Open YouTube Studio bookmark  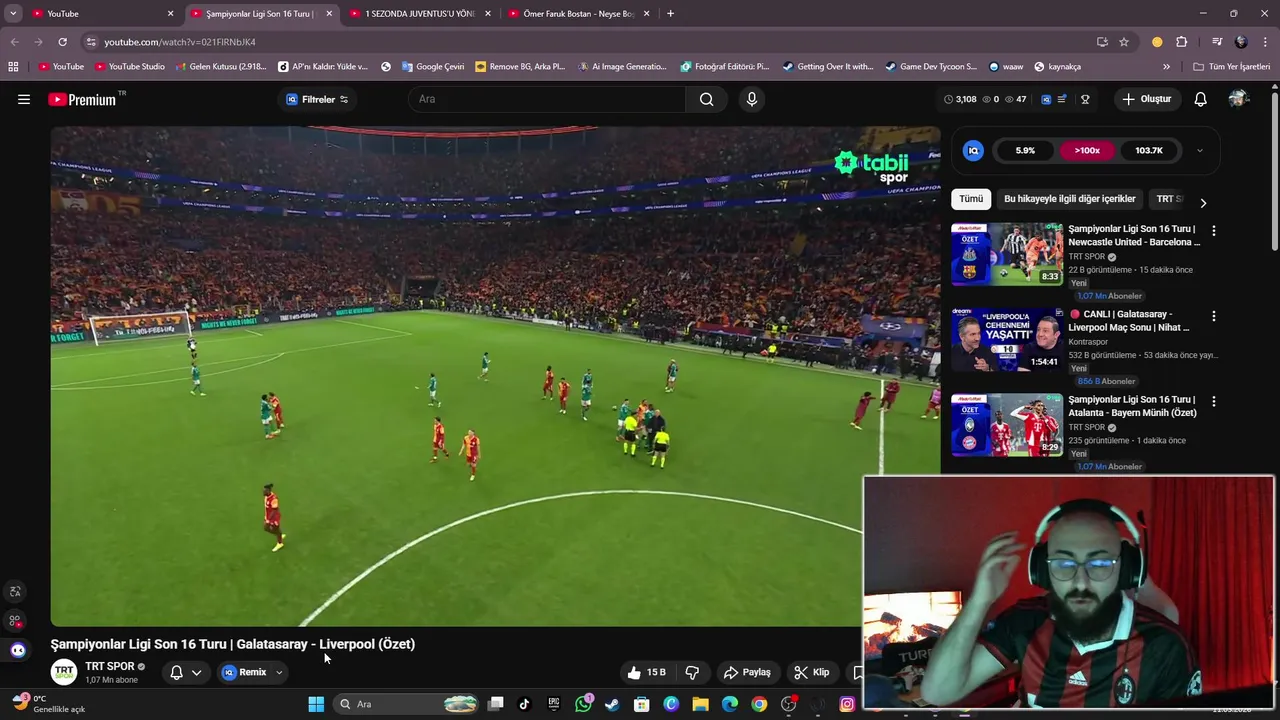coord(130,67)
